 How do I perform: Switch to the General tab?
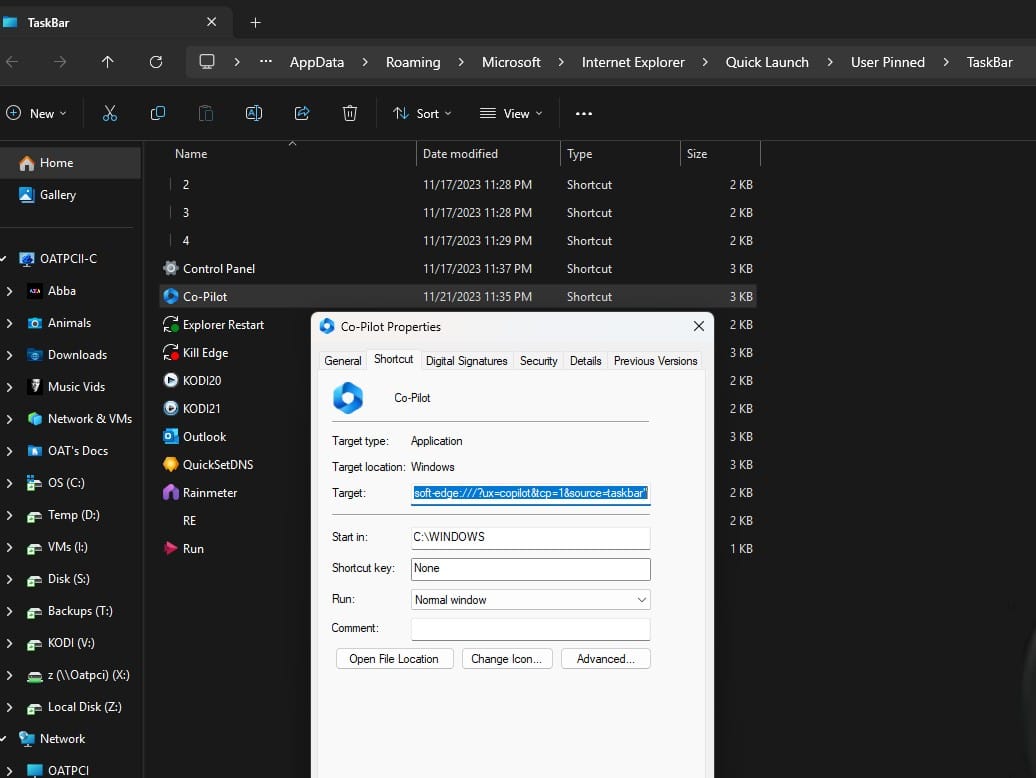click(342, 361)
